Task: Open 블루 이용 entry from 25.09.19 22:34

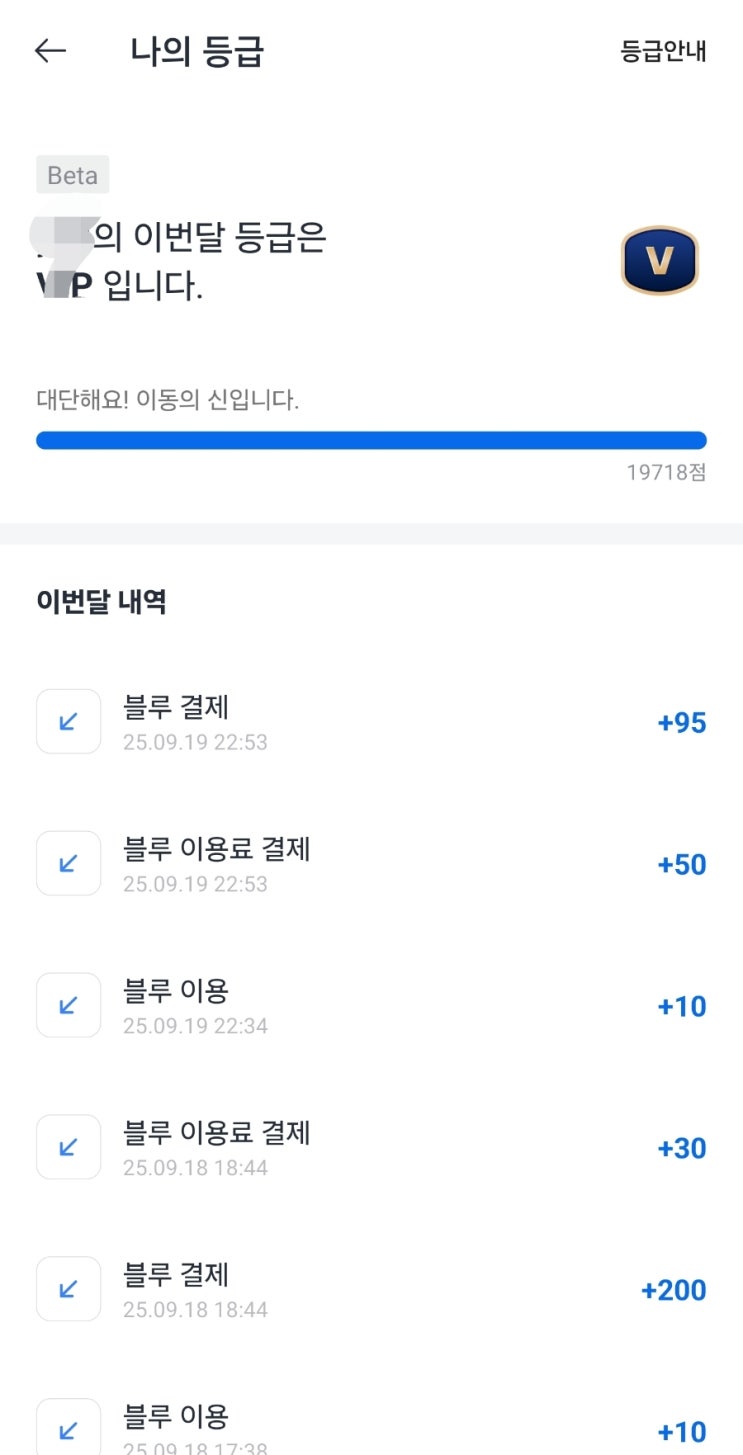Action: point(176,992)
